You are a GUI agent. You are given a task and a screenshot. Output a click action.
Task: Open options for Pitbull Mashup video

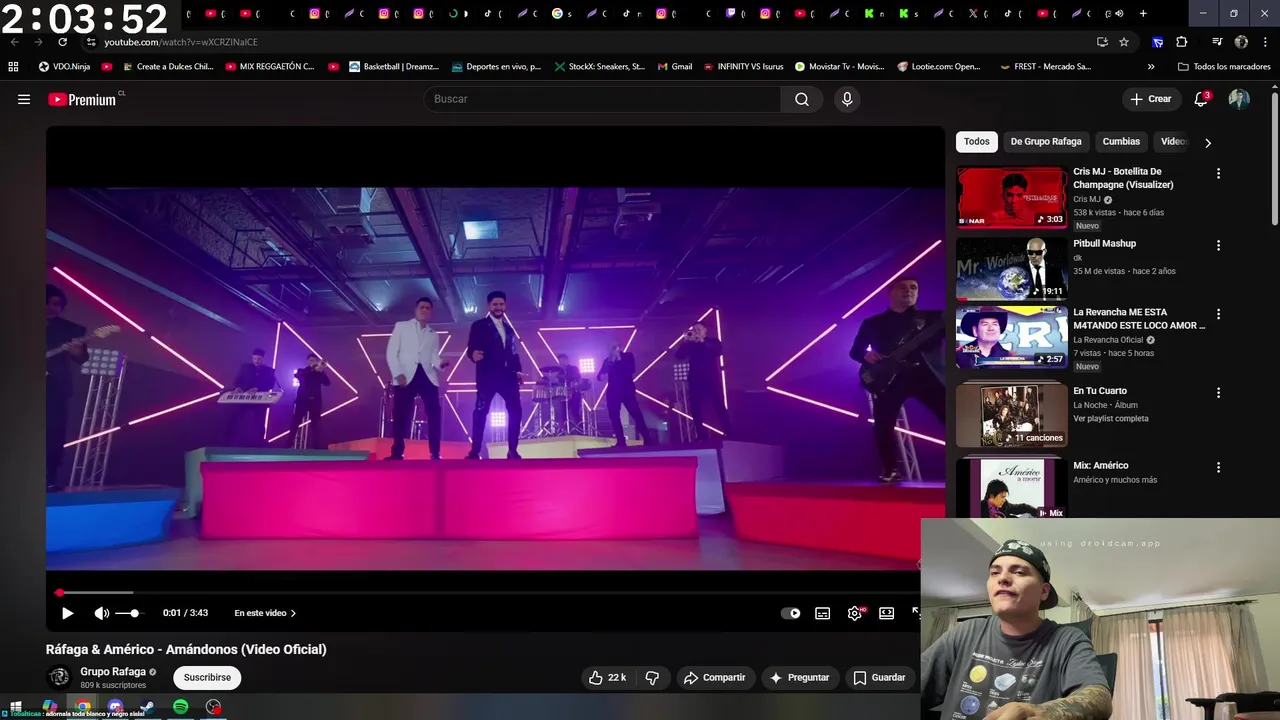pos(1218,245)
